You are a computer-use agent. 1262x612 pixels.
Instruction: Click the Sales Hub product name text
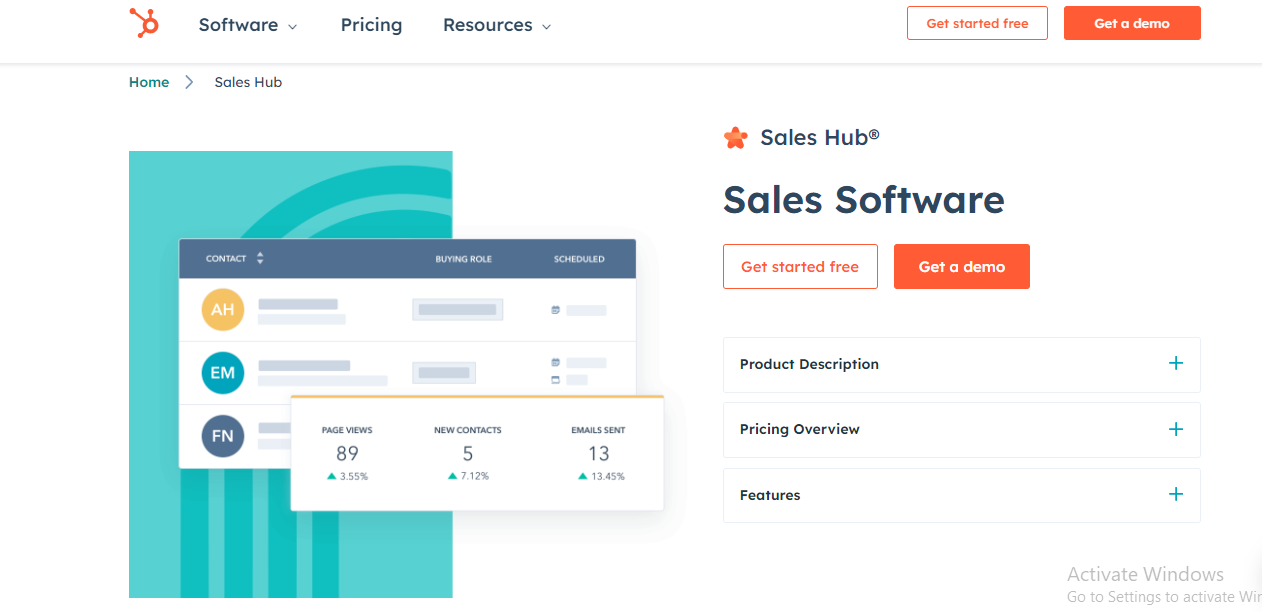(x=820, y=138)
